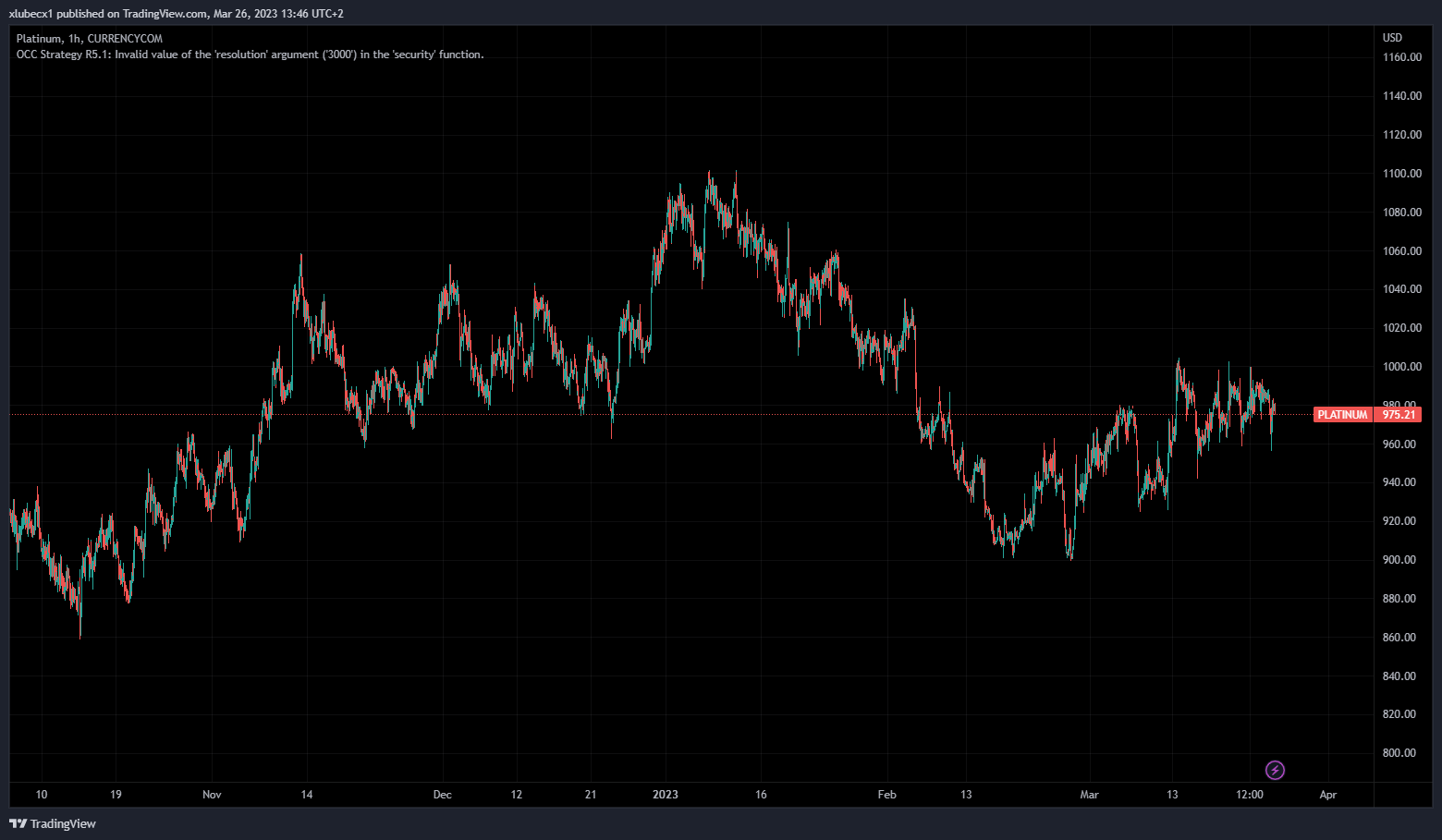Open the USD currency selector on price axis
Viewport: 1442px width, 840px height.
point(1392,38)
